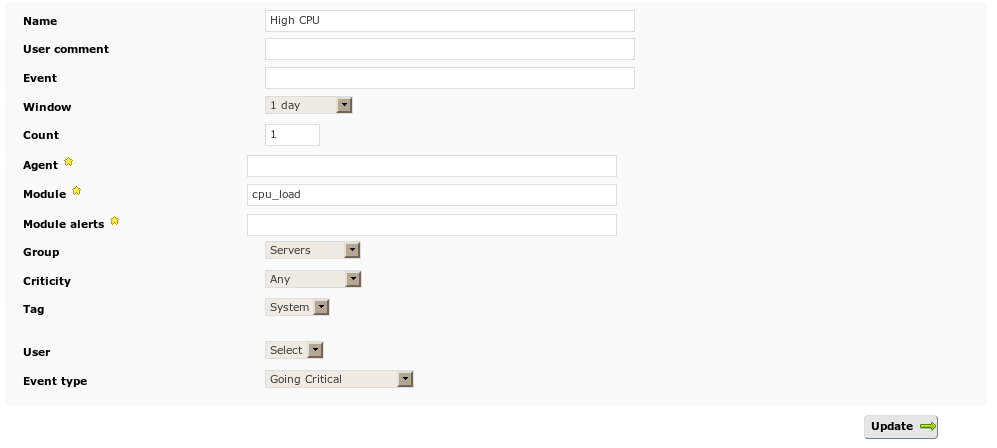This screenshot has width=997, height=448.
Task: Click the empty Event input field
Action: click(449, 78)
